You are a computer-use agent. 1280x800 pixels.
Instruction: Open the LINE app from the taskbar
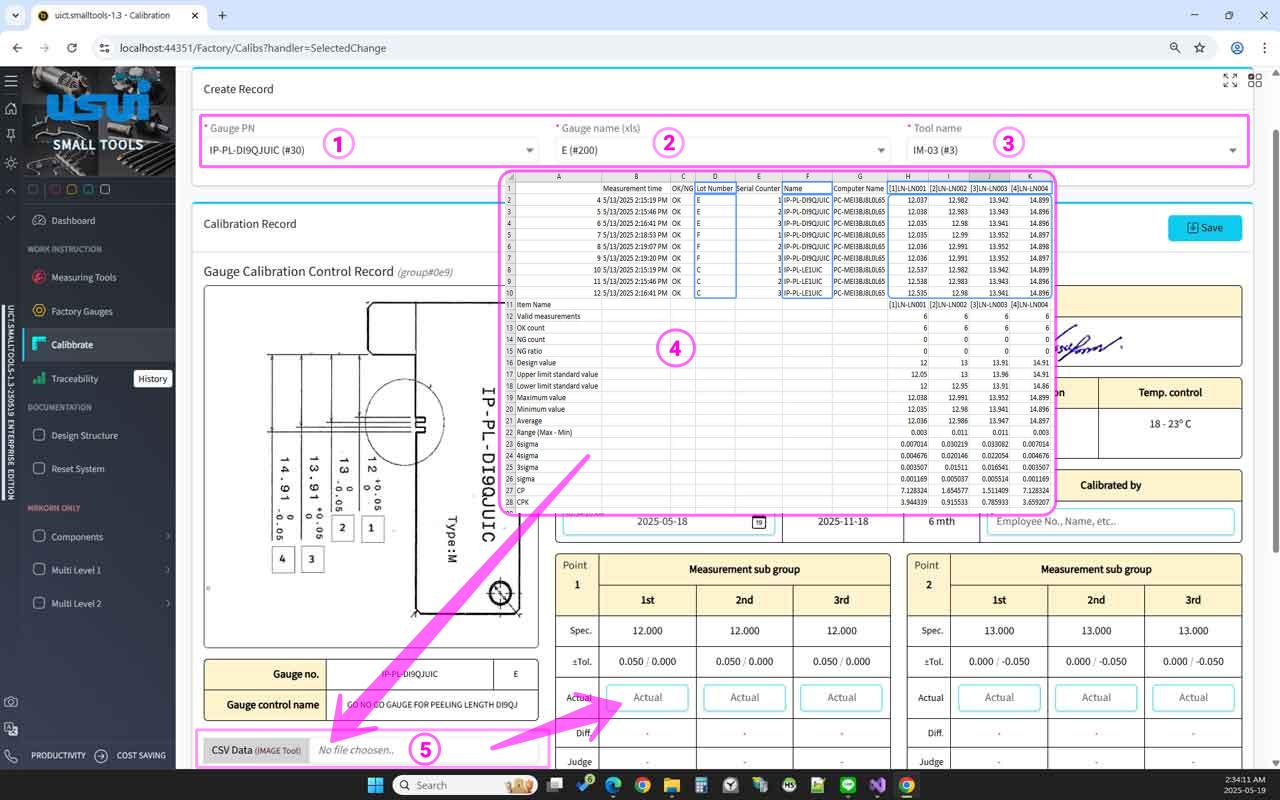tap(848, 785)
